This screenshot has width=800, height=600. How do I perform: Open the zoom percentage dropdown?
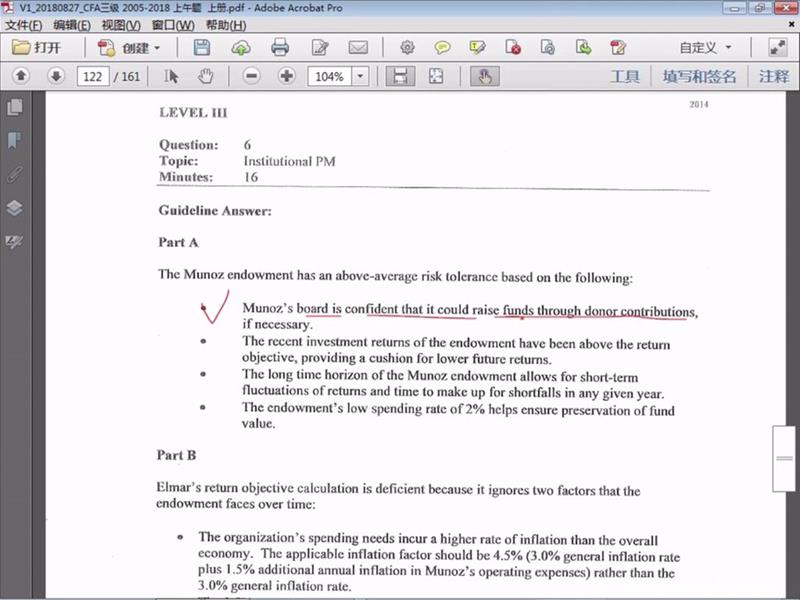click(360, 76)
